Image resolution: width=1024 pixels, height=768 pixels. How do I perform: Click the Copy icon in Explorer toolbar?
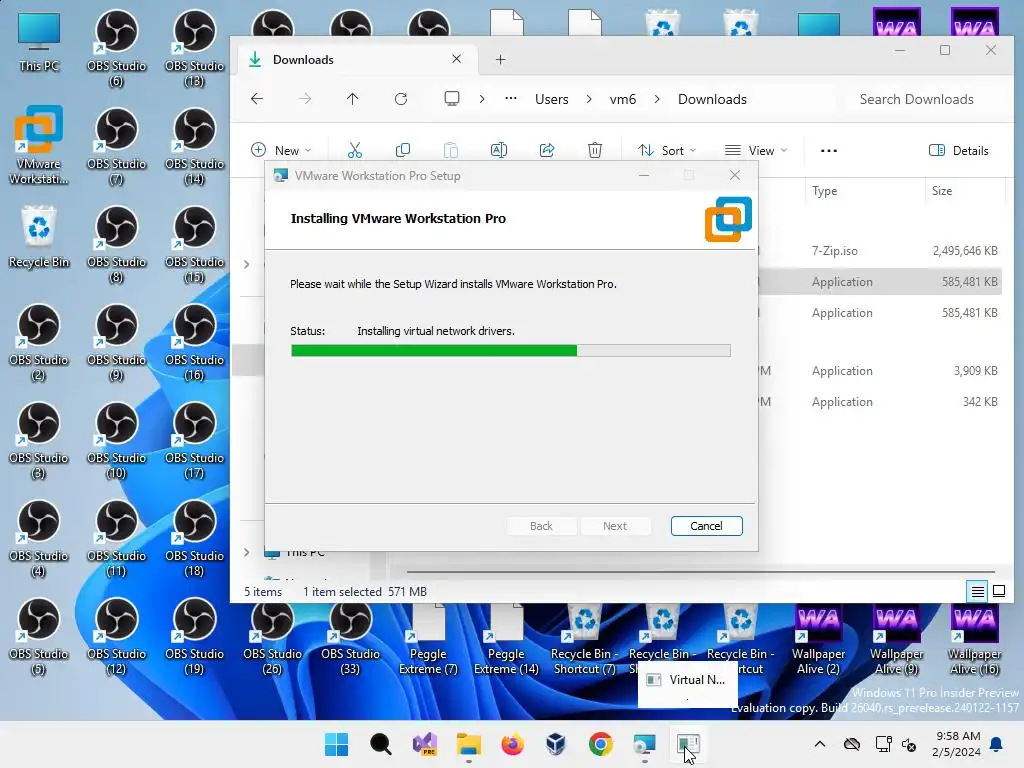pyautogui.click(x=403, y=150)
